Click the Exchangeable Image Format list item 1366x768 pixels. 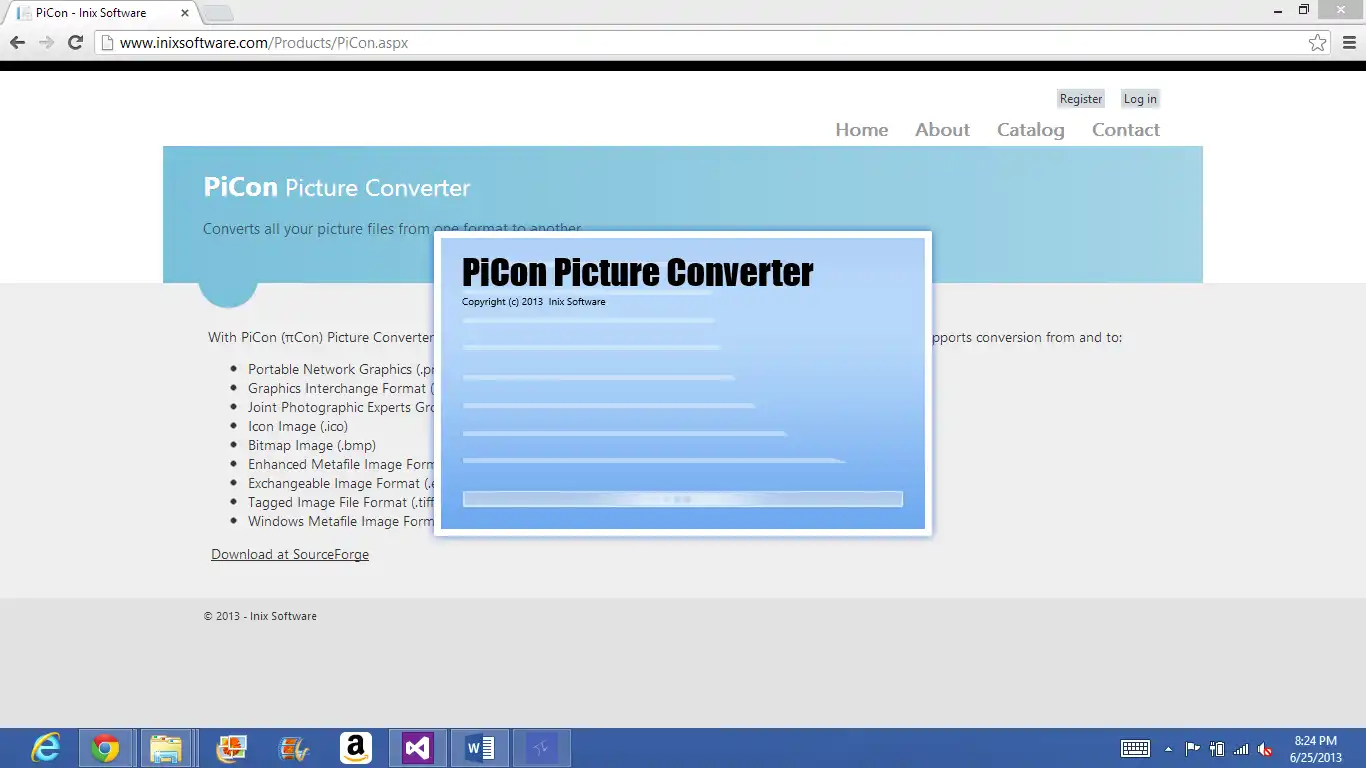point(341,484)
